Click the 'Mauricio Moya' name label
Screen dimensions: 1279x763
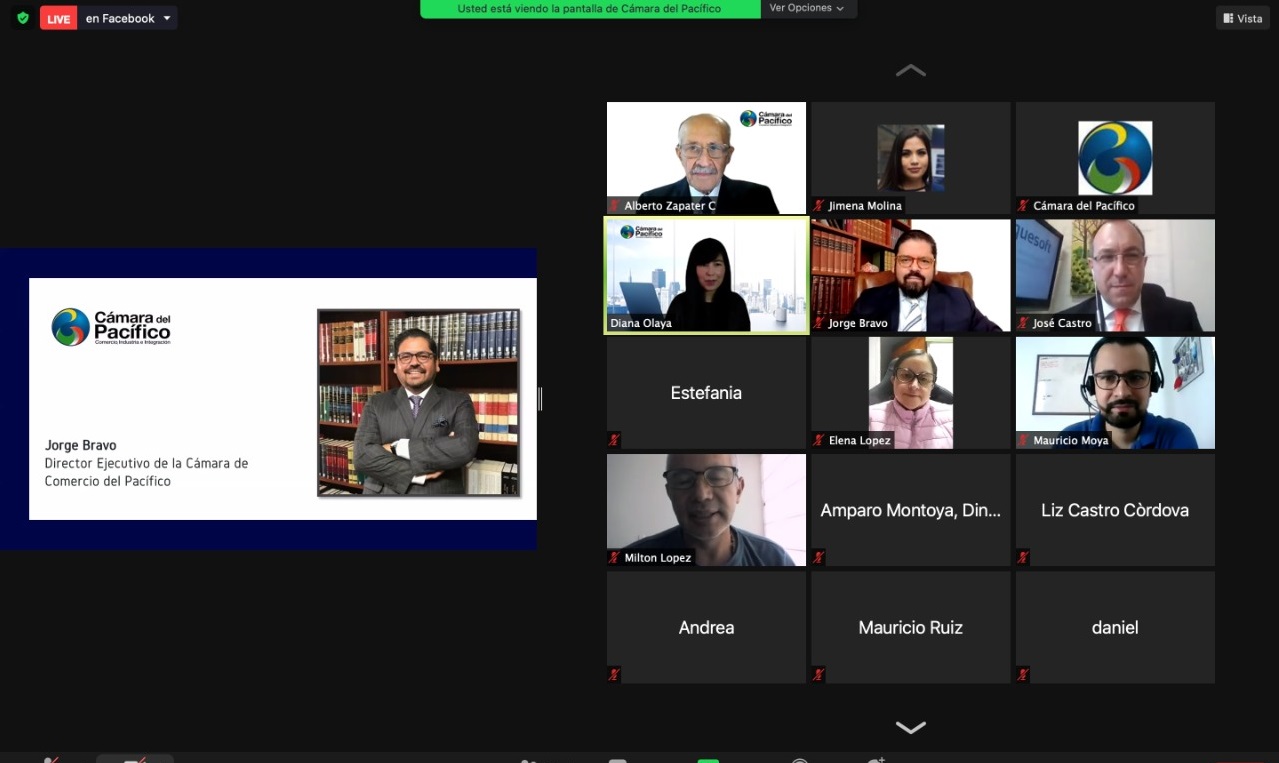click(1071, 440)
